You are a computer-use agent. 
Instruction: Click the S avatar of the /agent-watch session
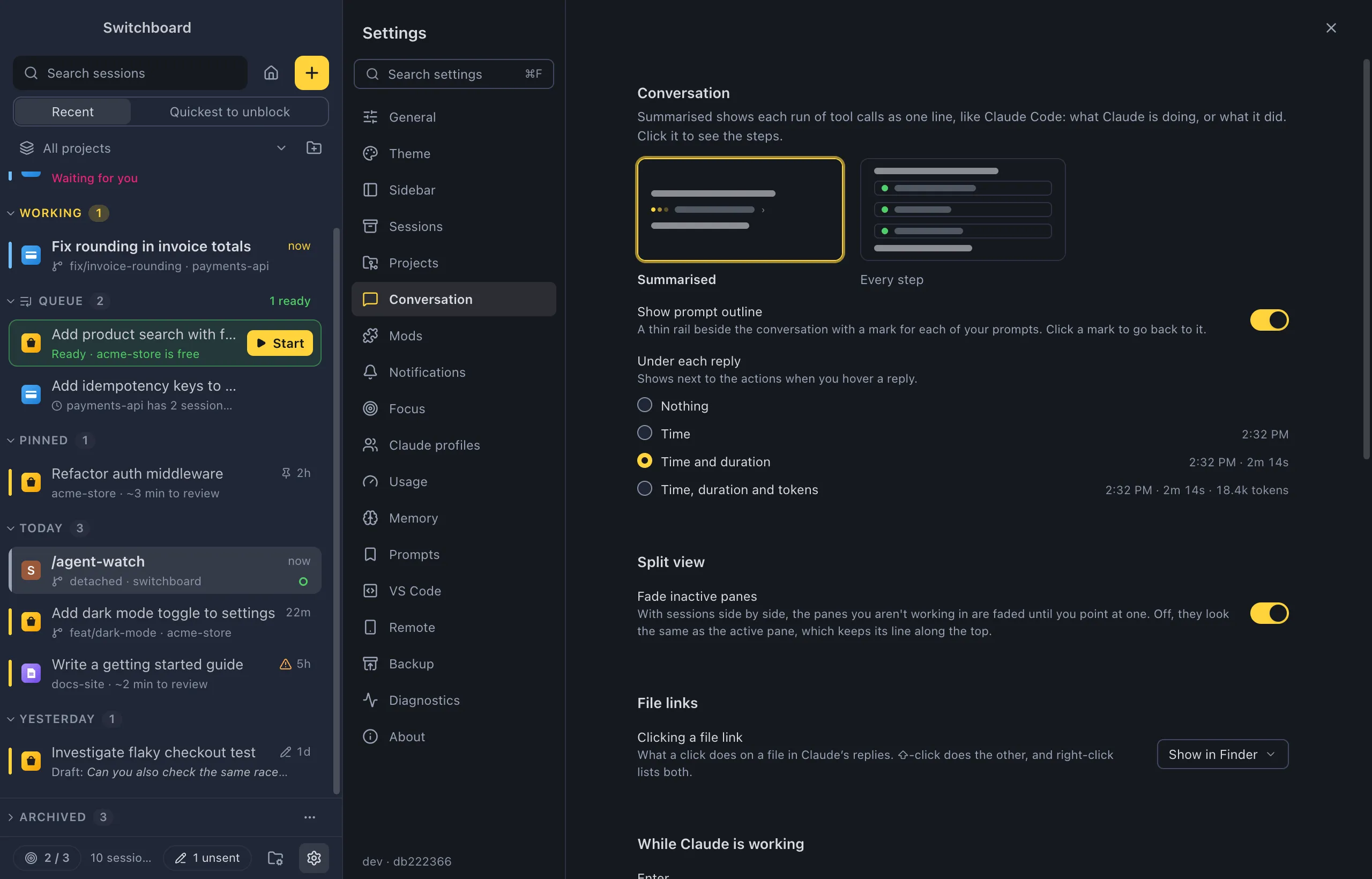[x=31, y=570]
